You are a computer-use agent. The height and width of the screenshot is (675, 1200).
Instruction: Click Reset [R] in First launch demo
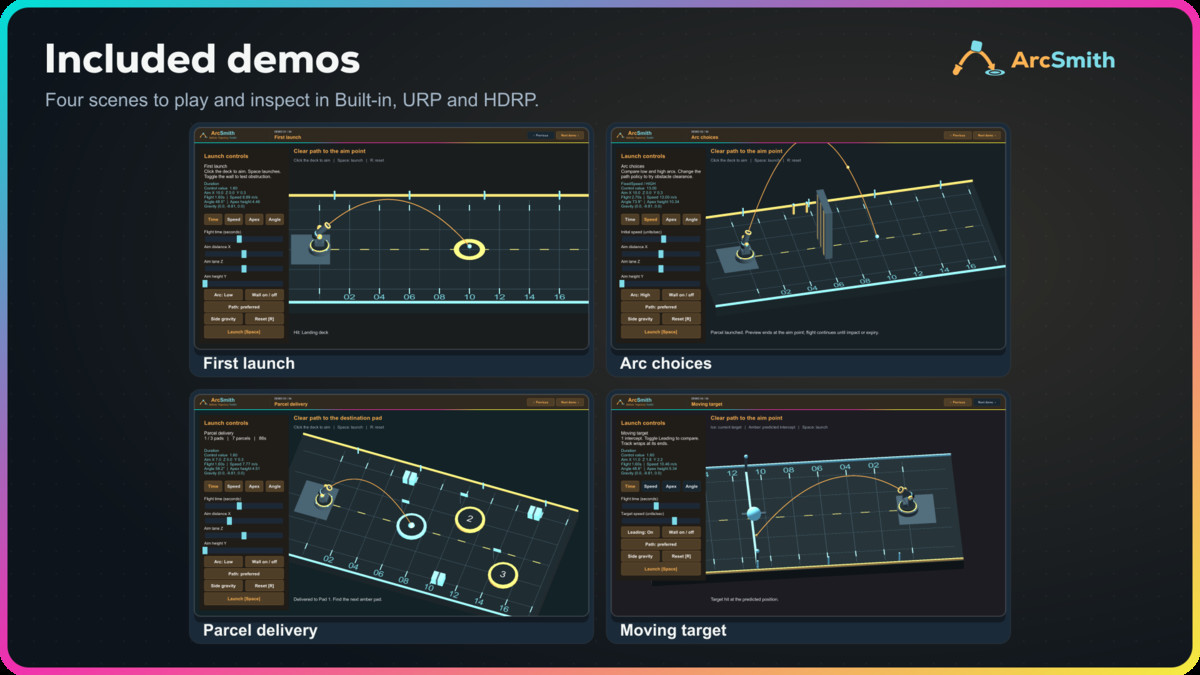pyautogui.click(x=264, y=318)
